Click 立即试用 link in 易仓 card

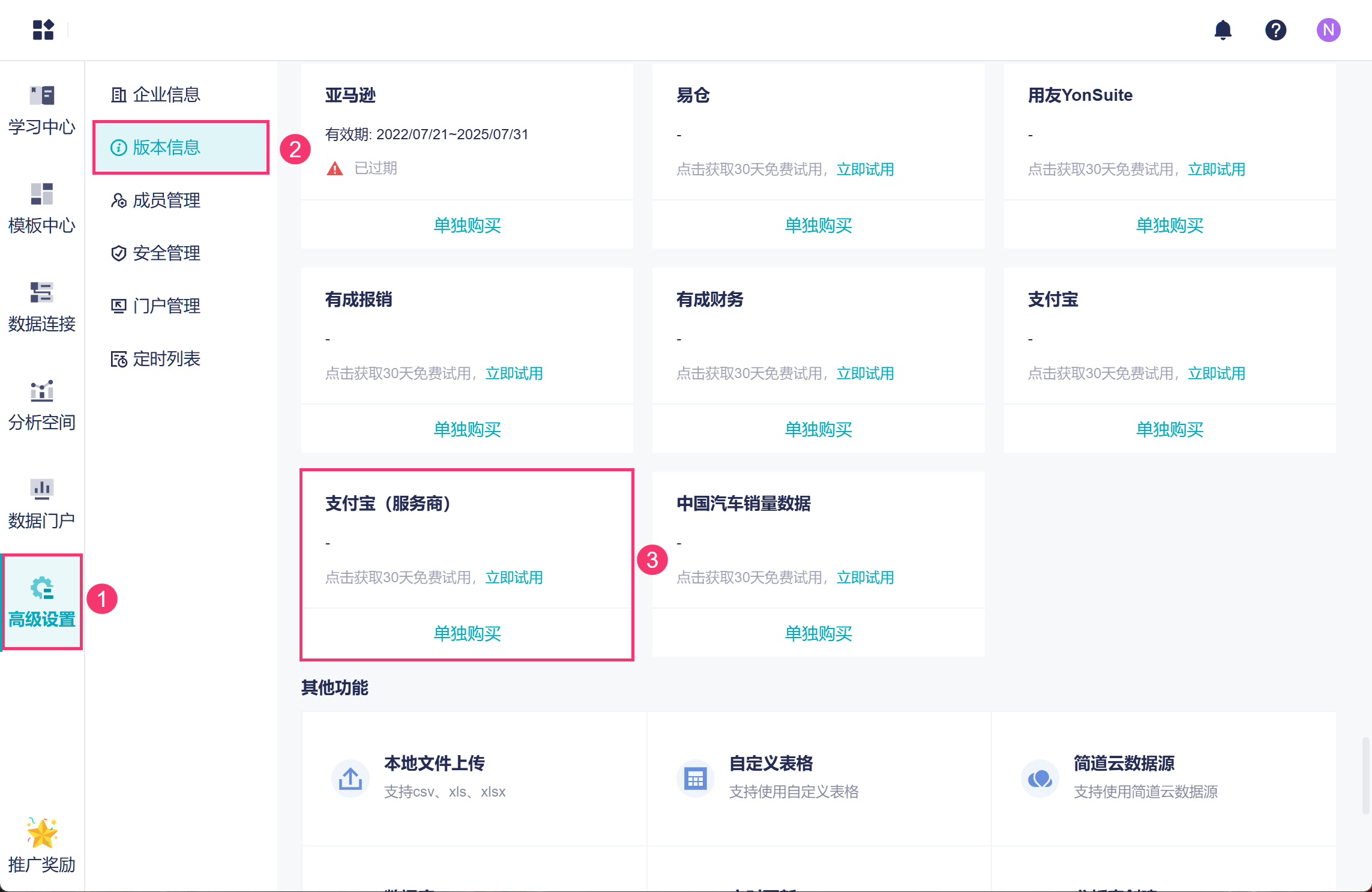coord(865,169)
